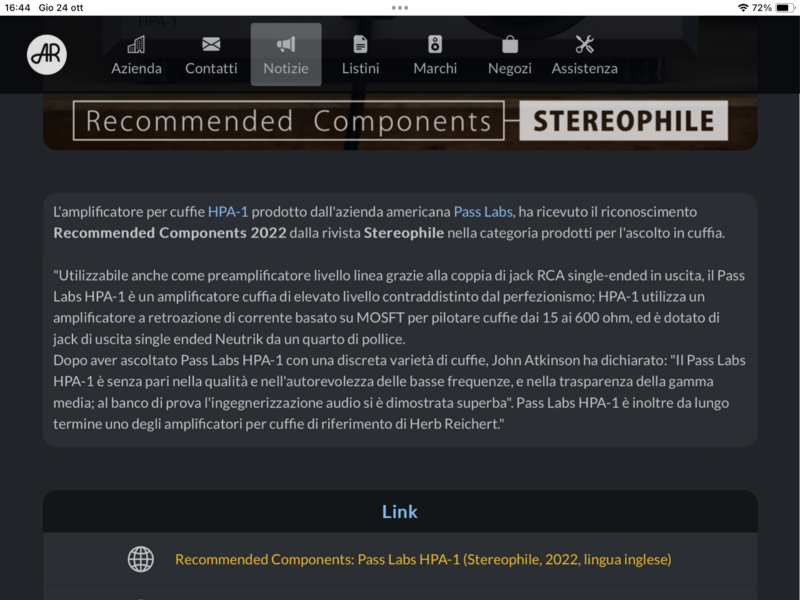
Task: Tap the Gio 24 ott date
Action: [x=59, y=7]
